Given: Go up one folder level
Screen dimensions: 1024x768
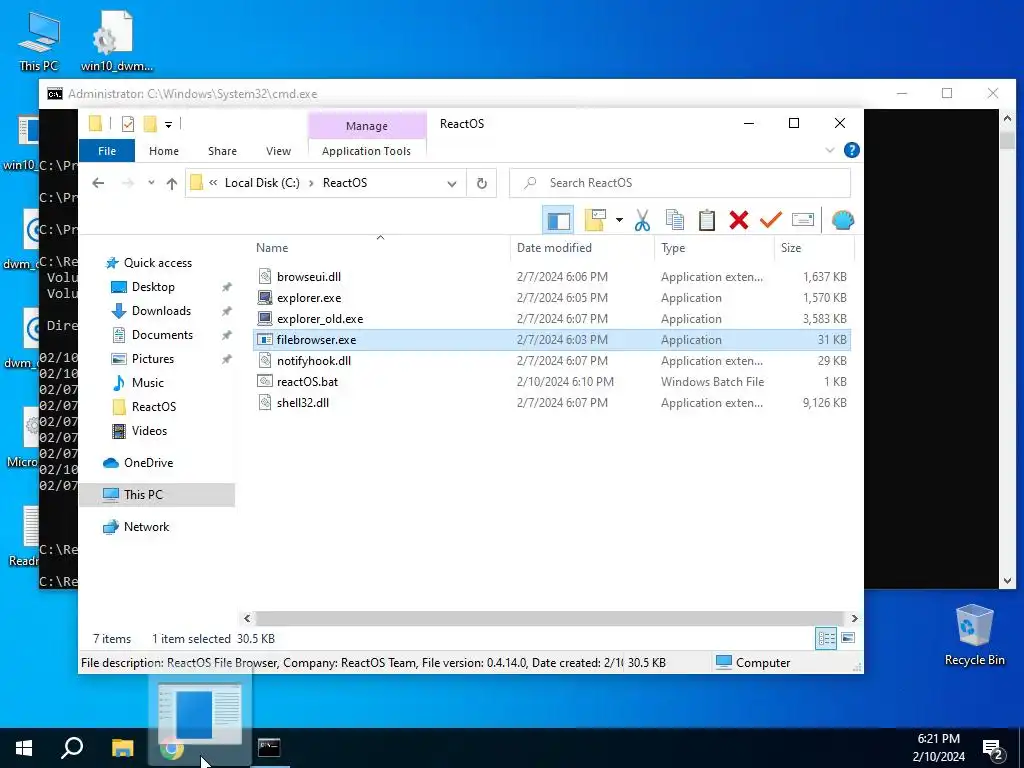Looking at the screenshot, I should 172,184.
